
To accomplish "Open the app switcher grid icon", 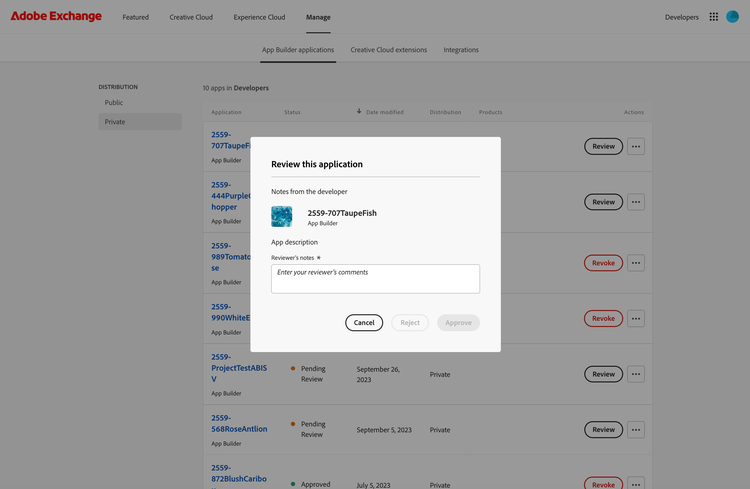I will pos(713,17).
